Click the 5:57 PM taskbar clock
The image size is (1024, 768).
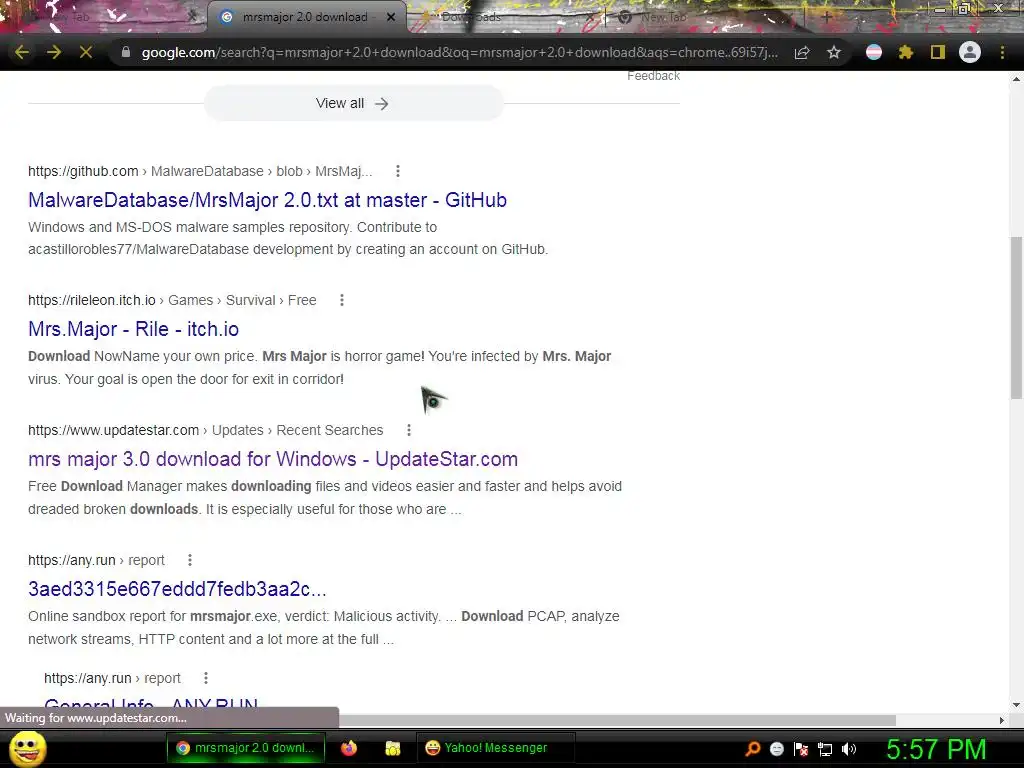point(936,749)
